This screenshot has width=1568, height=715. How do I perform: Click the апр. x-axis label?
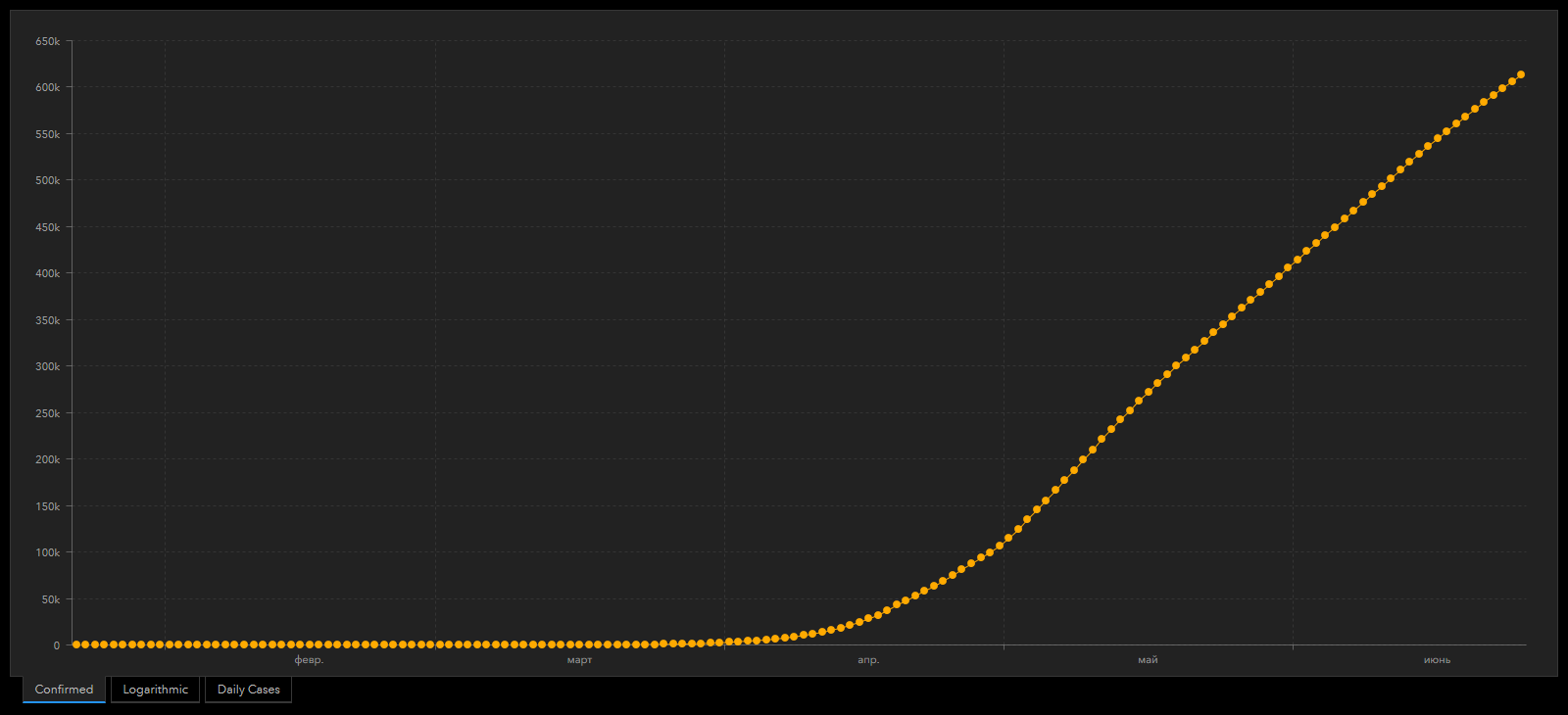click(868, 660)
